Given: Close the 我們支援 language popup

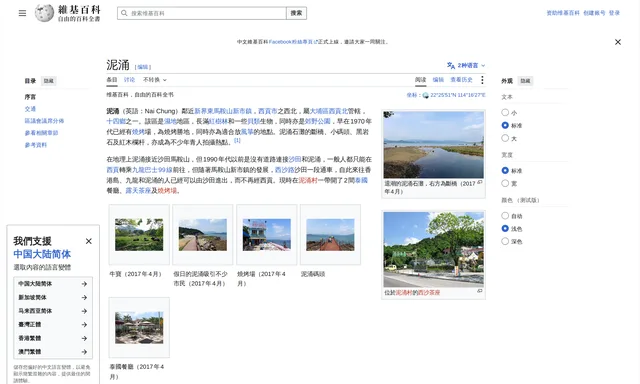Looking at the screenshot, I should (x=89, y=241).
